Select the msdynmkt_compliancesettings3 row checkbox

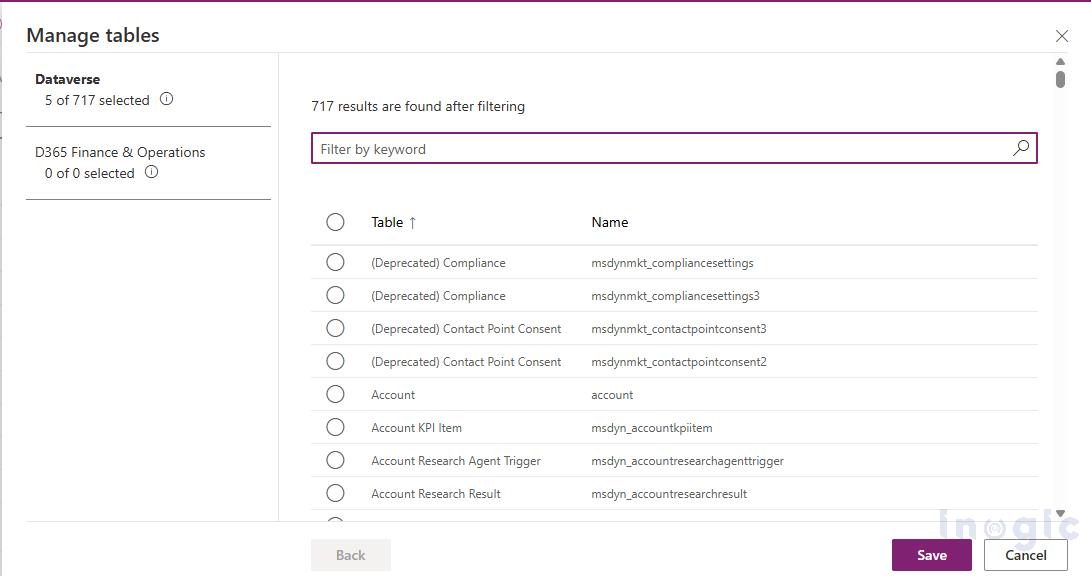tap(335, 295)
